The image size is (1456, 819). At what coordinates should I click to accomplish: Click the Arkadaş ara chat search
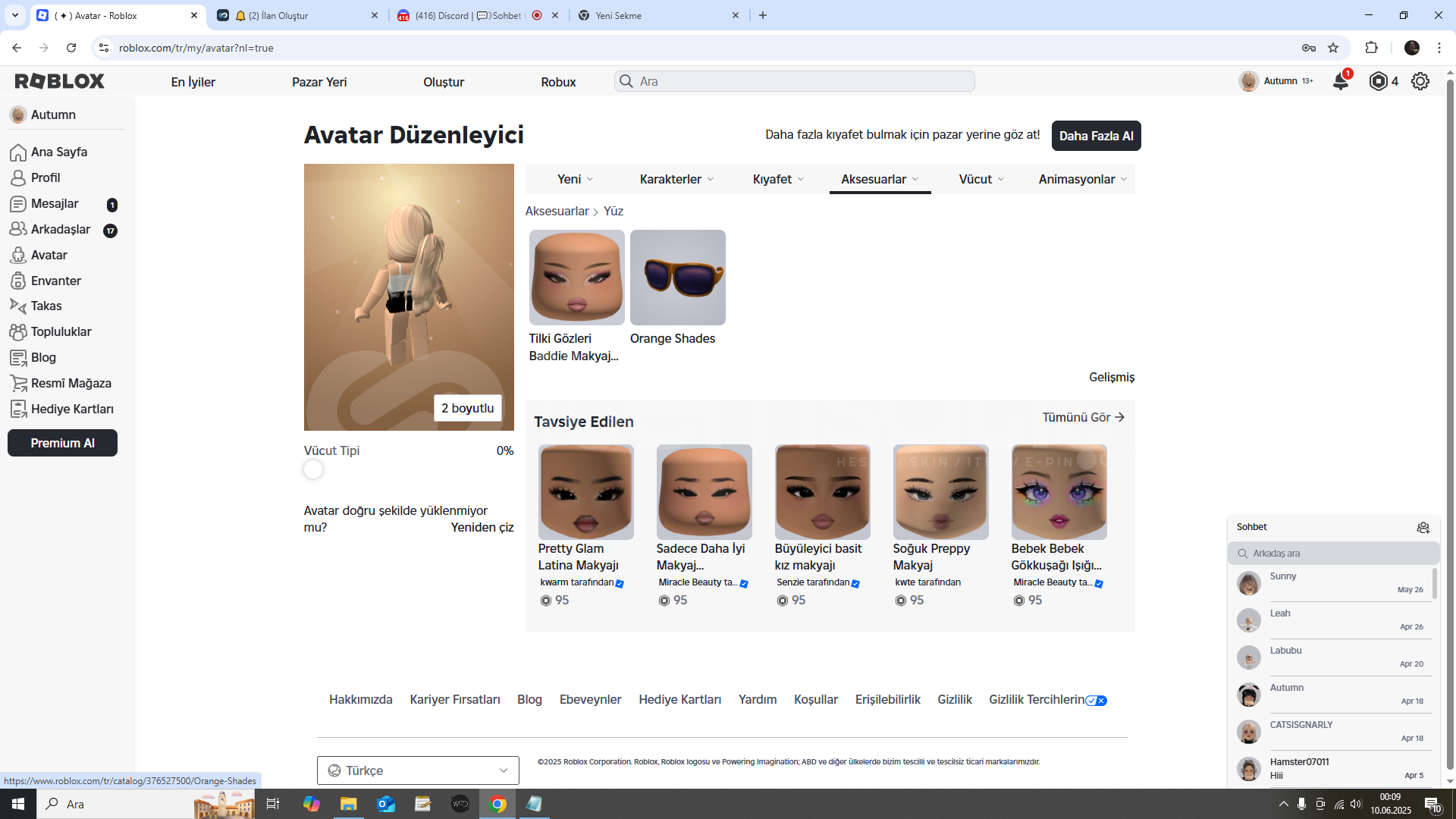pos(1332,554)
